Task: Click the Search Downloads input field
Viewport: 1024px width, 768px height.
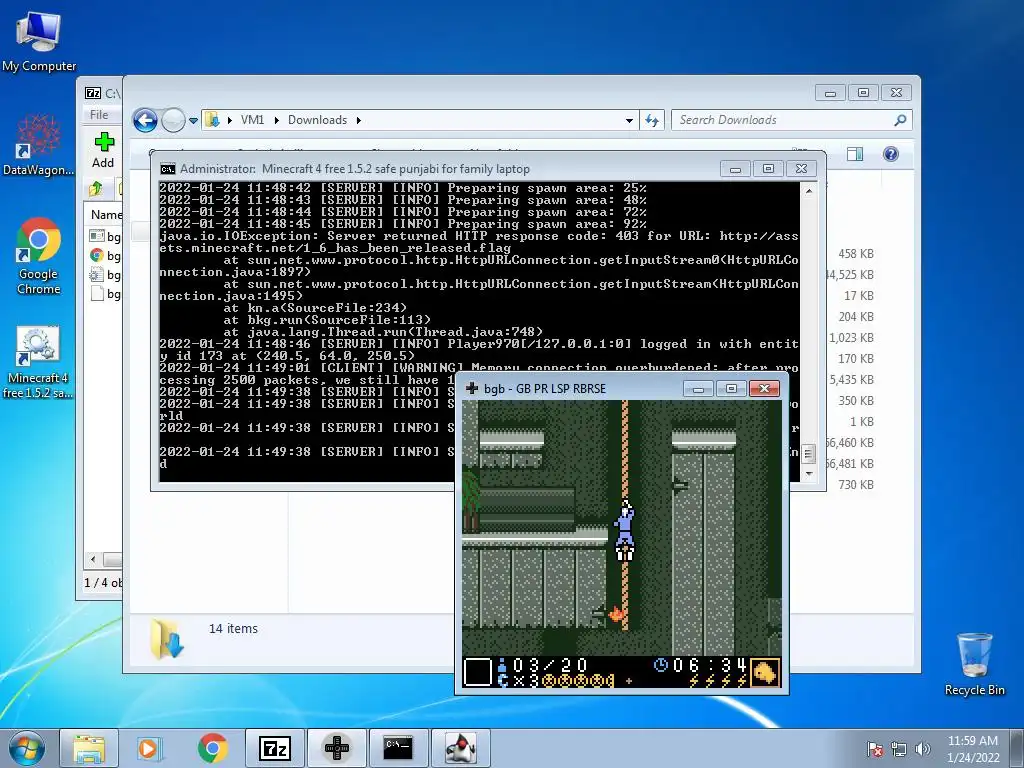Action: pos(780,120)
